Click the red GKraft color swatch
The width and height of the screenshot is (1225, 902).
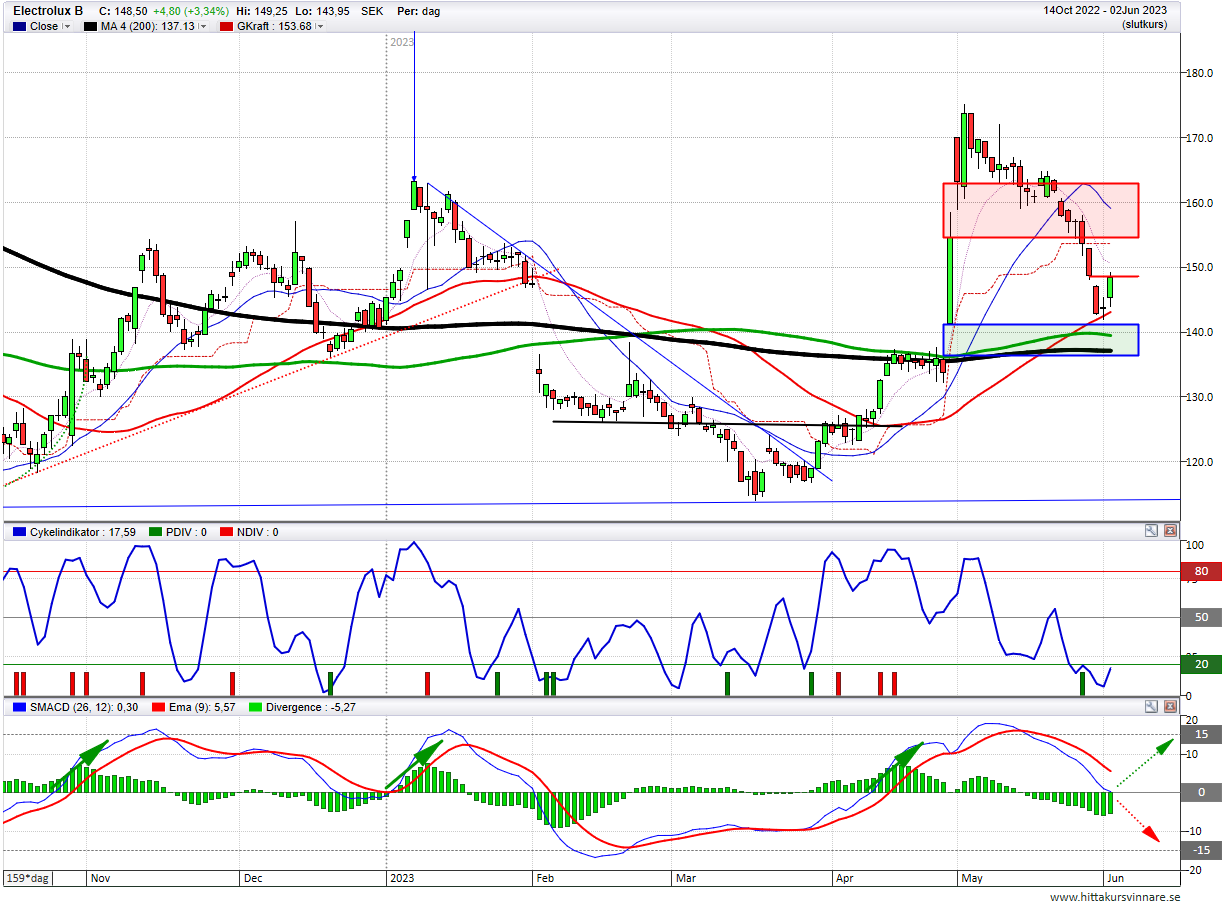coord(227,27)
